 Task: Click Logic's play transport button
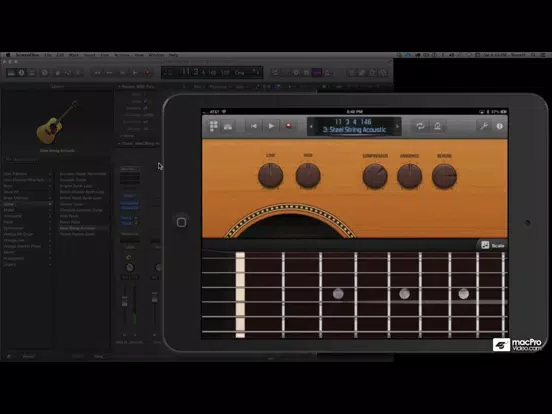(135, 73)
